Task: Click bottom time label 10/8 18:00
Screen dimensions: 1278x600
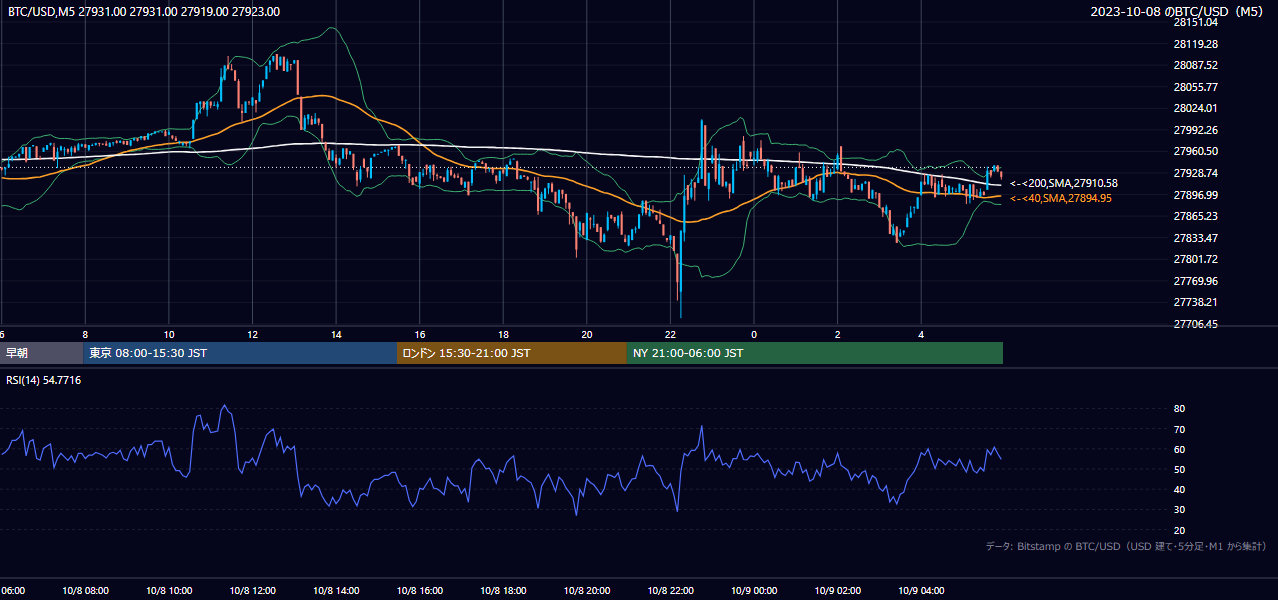Action: tap(503, 591)
